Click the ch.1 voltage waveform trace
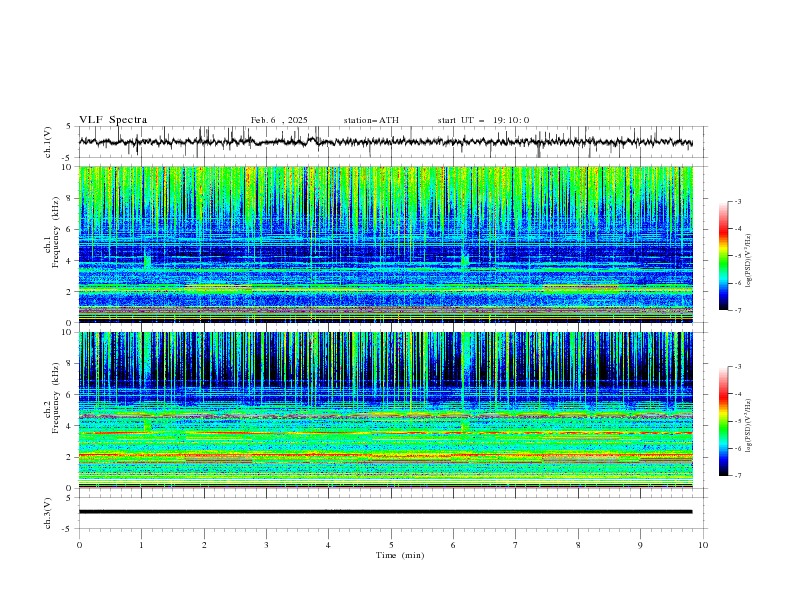This screenshot has width=792, height=612. click(385, 142)
